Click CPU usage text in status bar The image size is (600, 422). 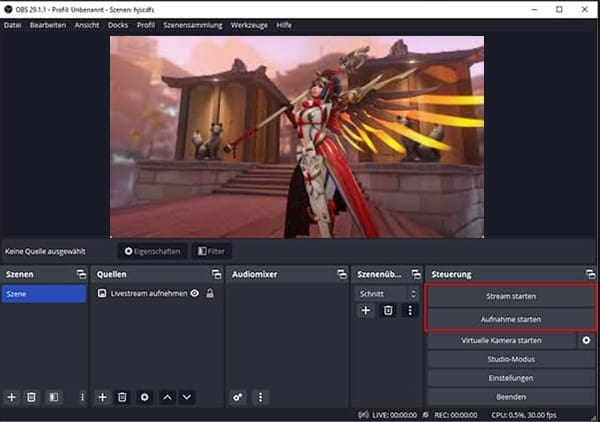(x=524, y=415)
